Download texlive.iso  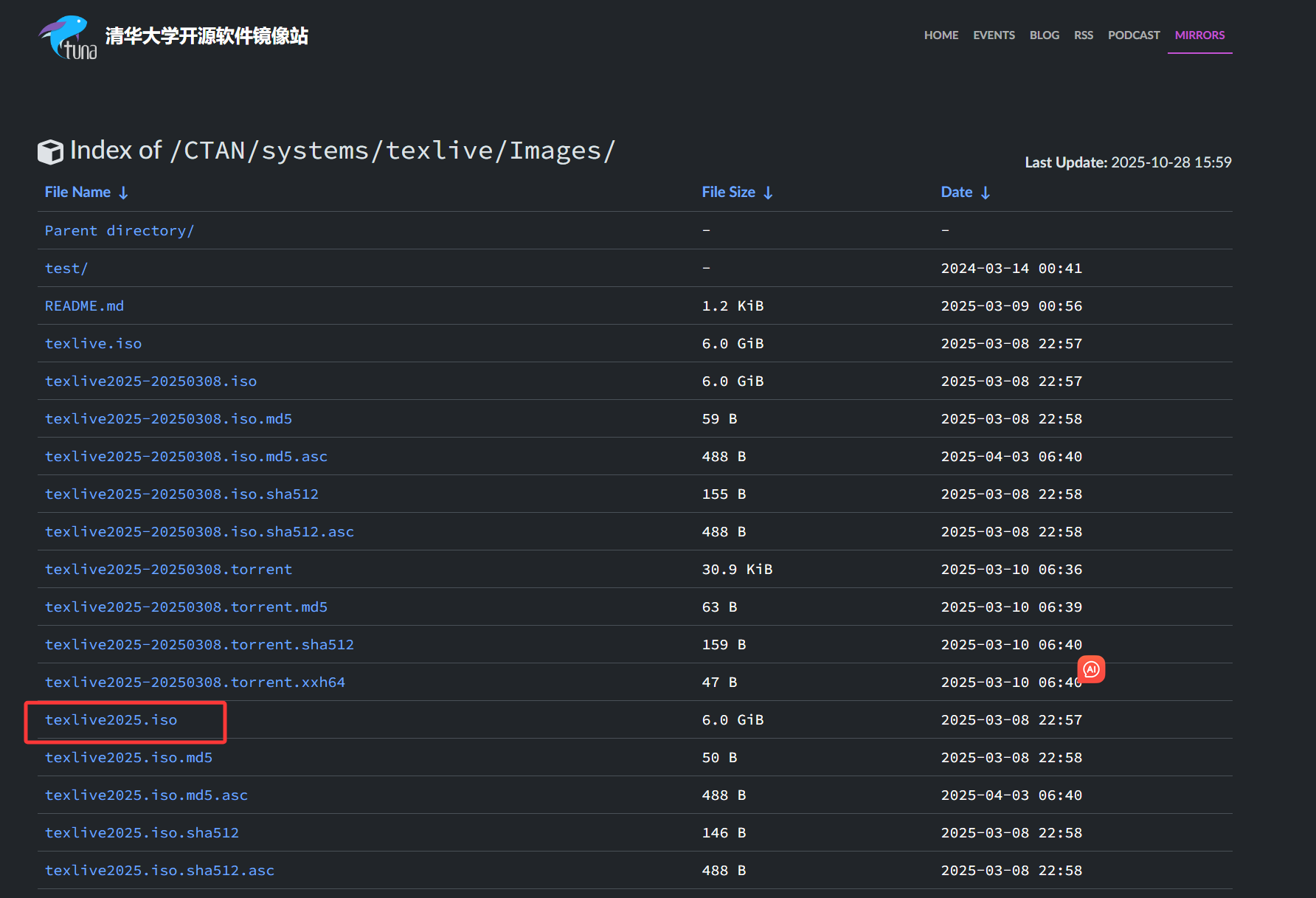pos(93,344)
